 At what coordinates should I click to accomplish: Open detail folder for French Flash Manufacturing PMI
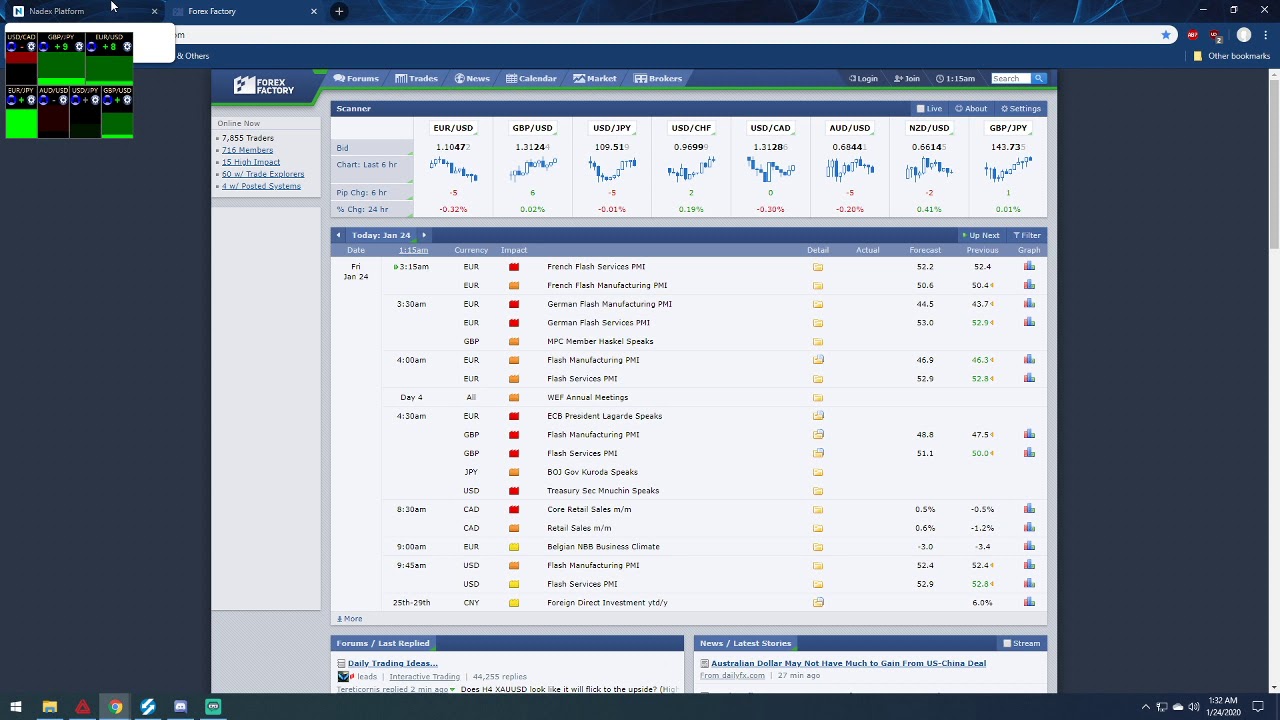[x=818, y=286]
